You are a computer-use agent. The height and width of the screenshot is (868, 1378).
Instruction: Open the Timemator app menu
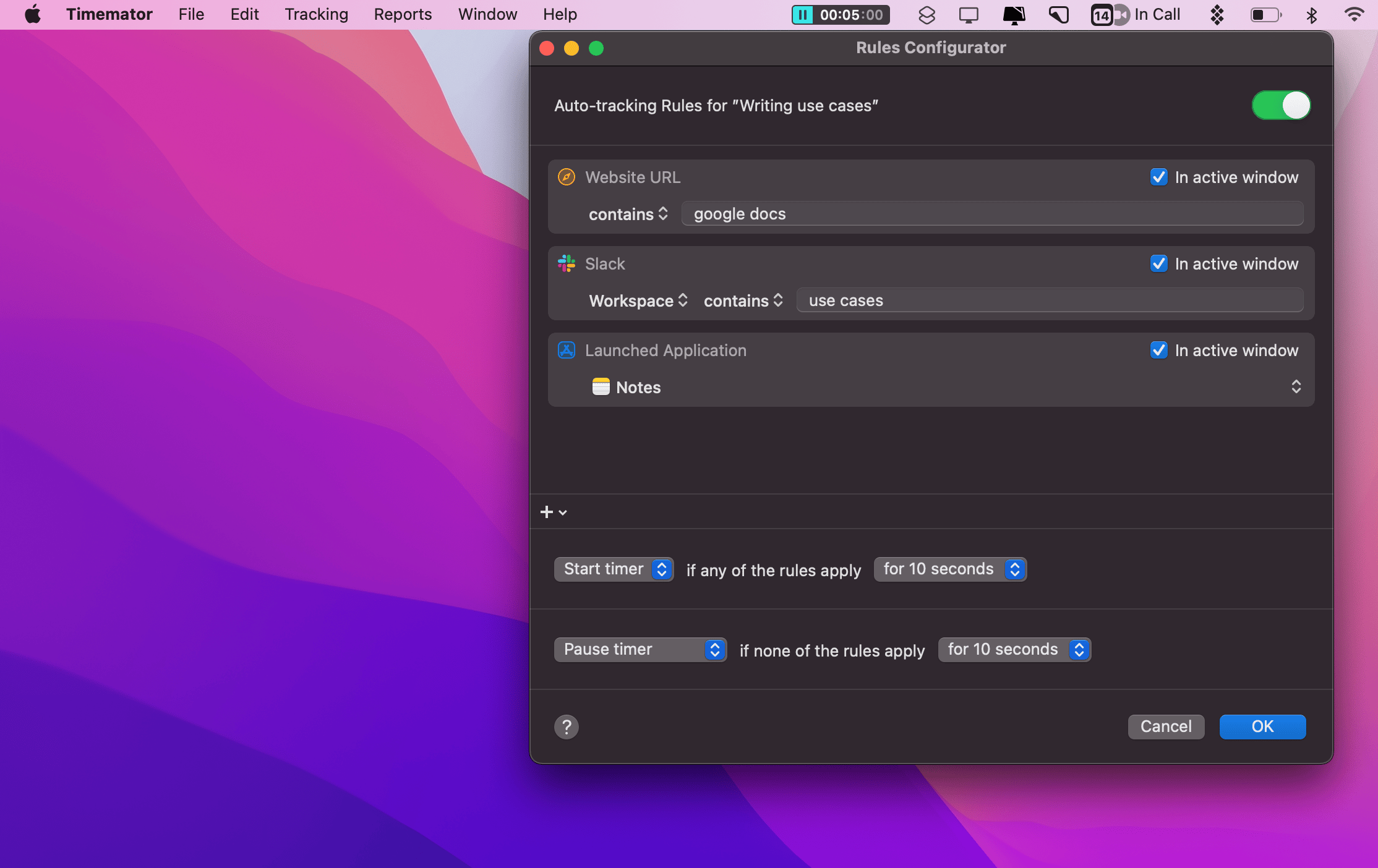pyautogui.click(x=109, y=14)
